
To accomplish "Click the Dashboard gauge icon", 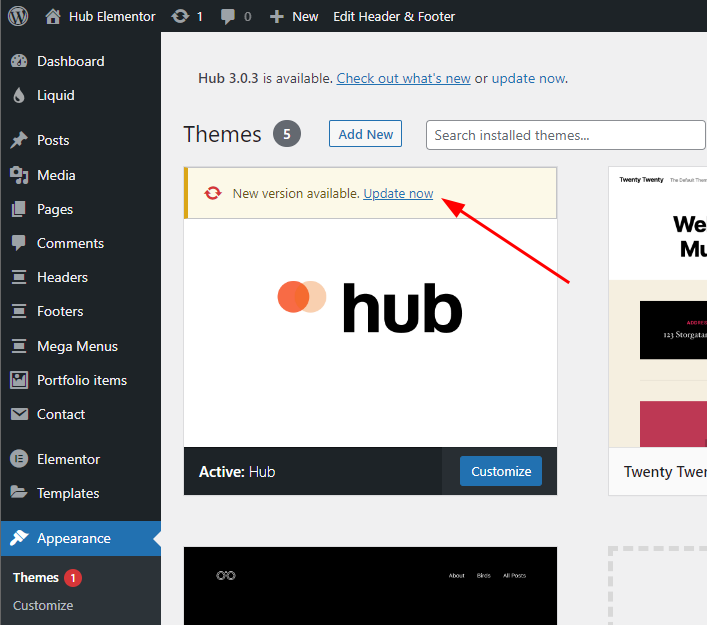I will point(19,61).
